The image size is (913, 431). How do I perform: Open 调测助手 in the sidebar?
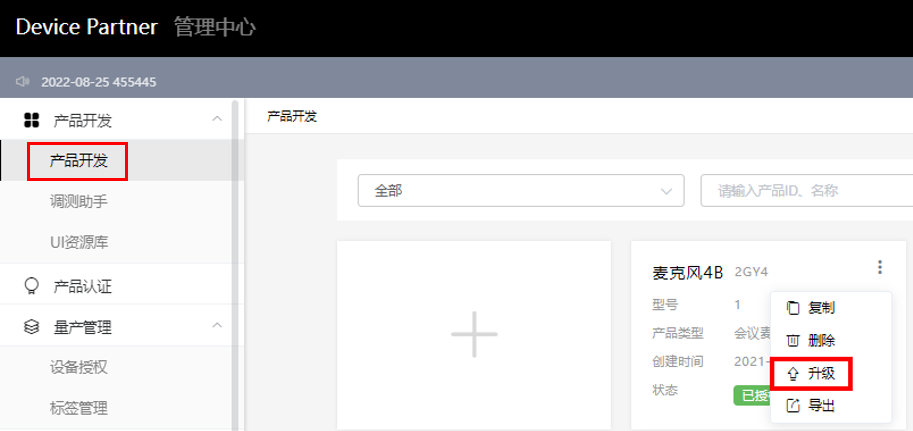tap(79, 201)
